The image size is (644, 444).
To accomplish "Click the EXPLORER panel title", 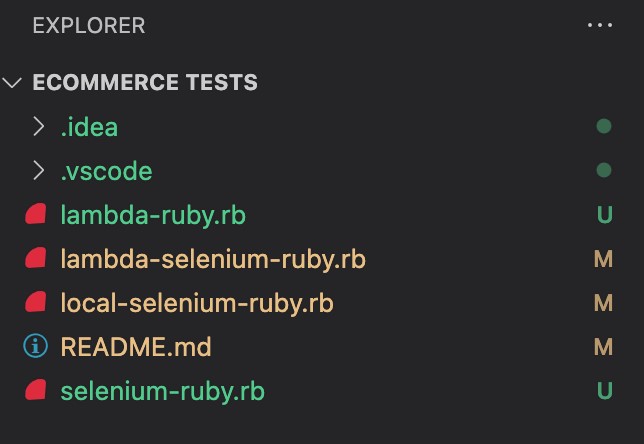I will point(89,25).
